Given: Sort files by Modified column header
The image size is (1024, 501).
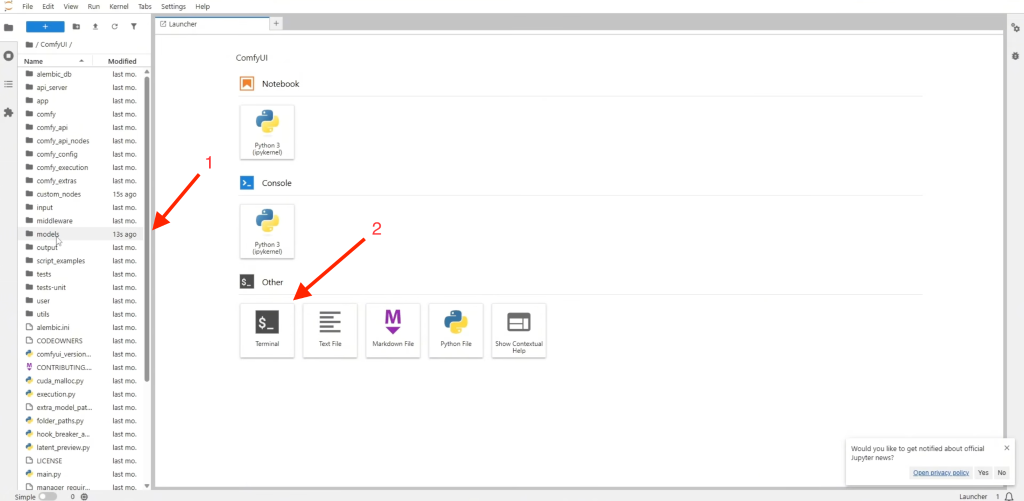Looking at the screenshot, I should click(x=121, y=61).
